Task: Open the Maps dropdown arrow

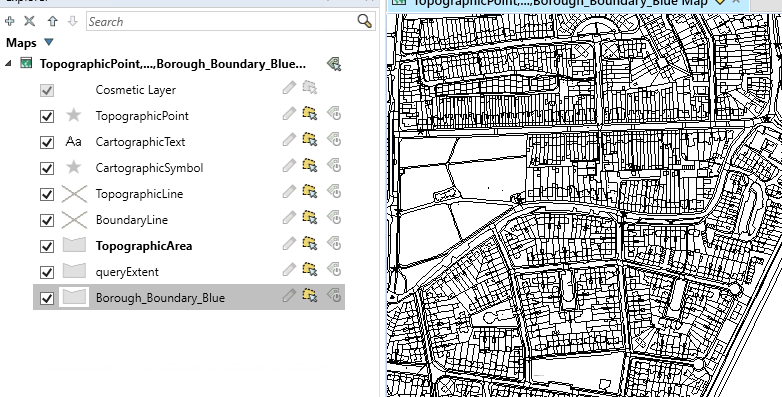Action: [x=48, y=42]
